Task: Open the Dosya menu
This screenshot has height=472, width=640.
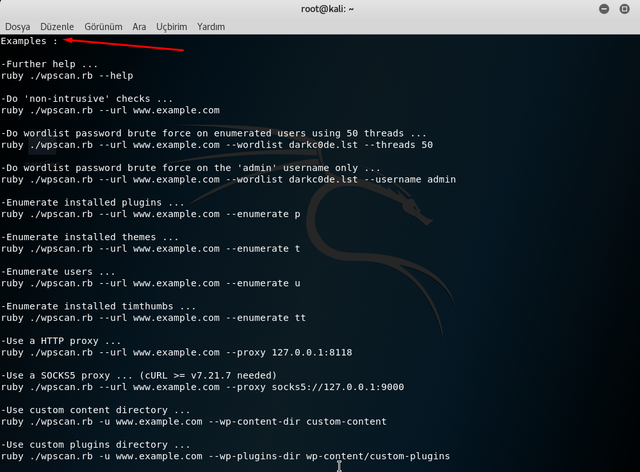Action: click(x=18, y=27)
